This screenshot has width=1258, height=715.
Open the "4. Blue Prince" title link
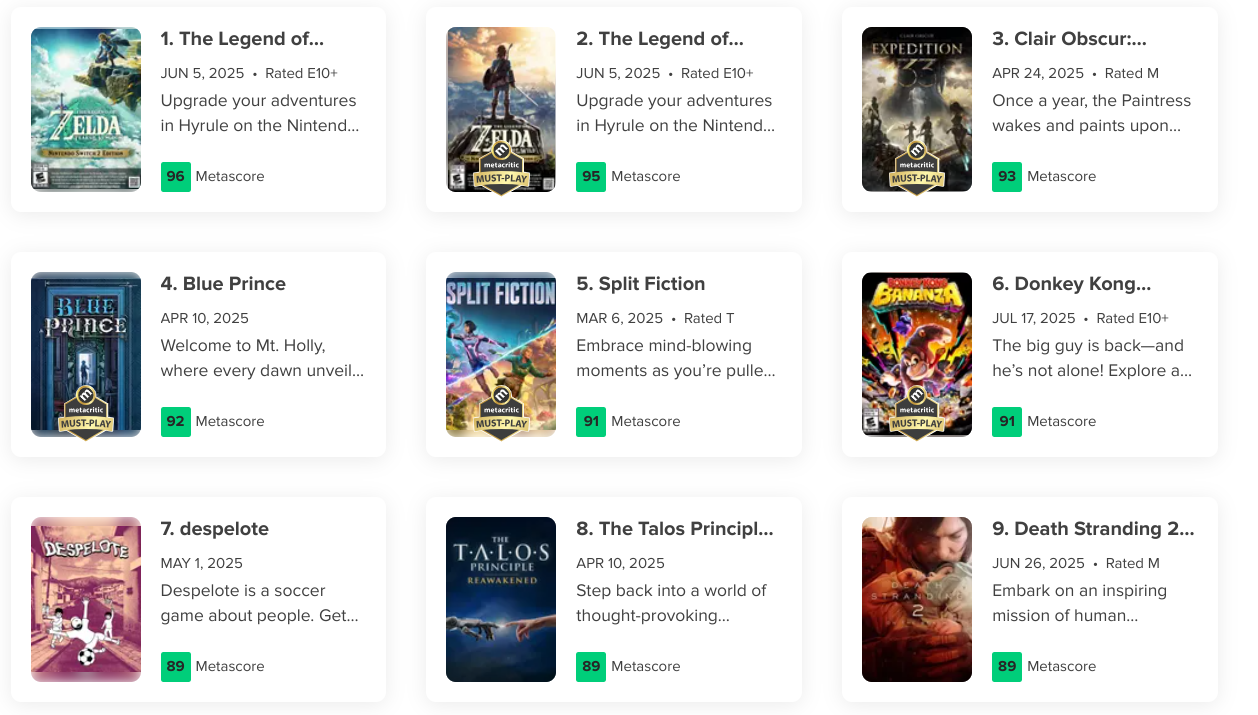[x=223, y=284]
